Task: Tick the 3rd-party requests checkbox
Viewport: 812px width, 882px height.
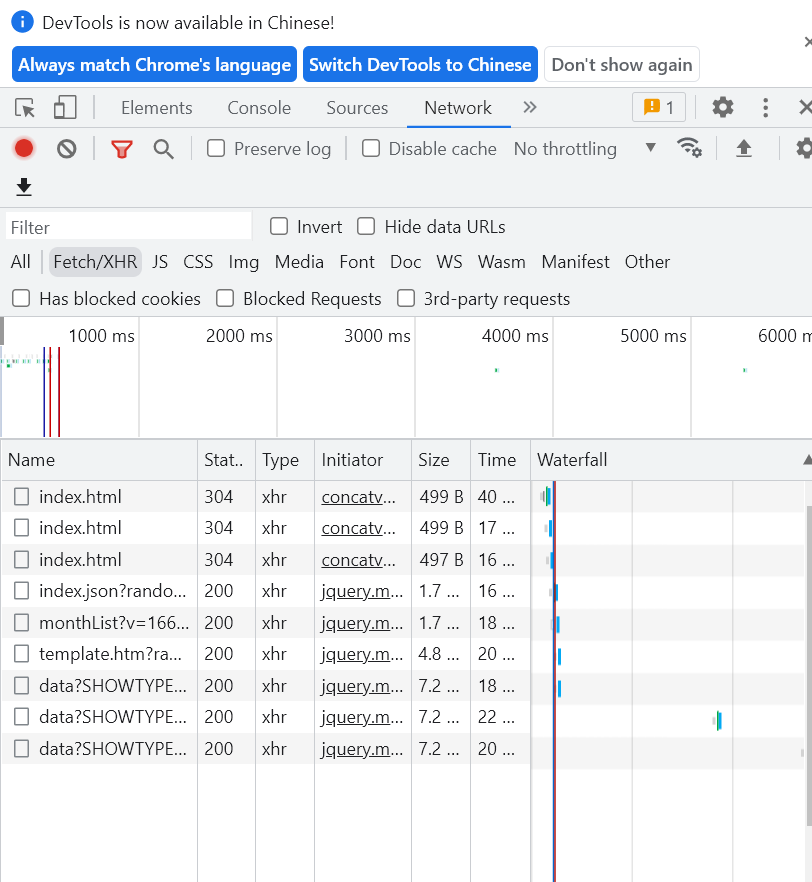Action: (x=406, y=298)
